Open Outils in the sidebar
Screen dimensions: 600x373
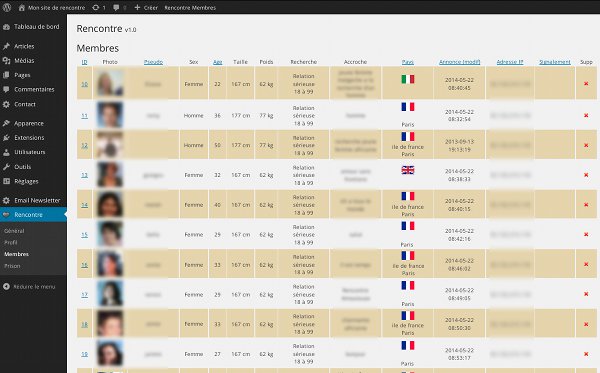pyautogui.click(x=23, y=167)
